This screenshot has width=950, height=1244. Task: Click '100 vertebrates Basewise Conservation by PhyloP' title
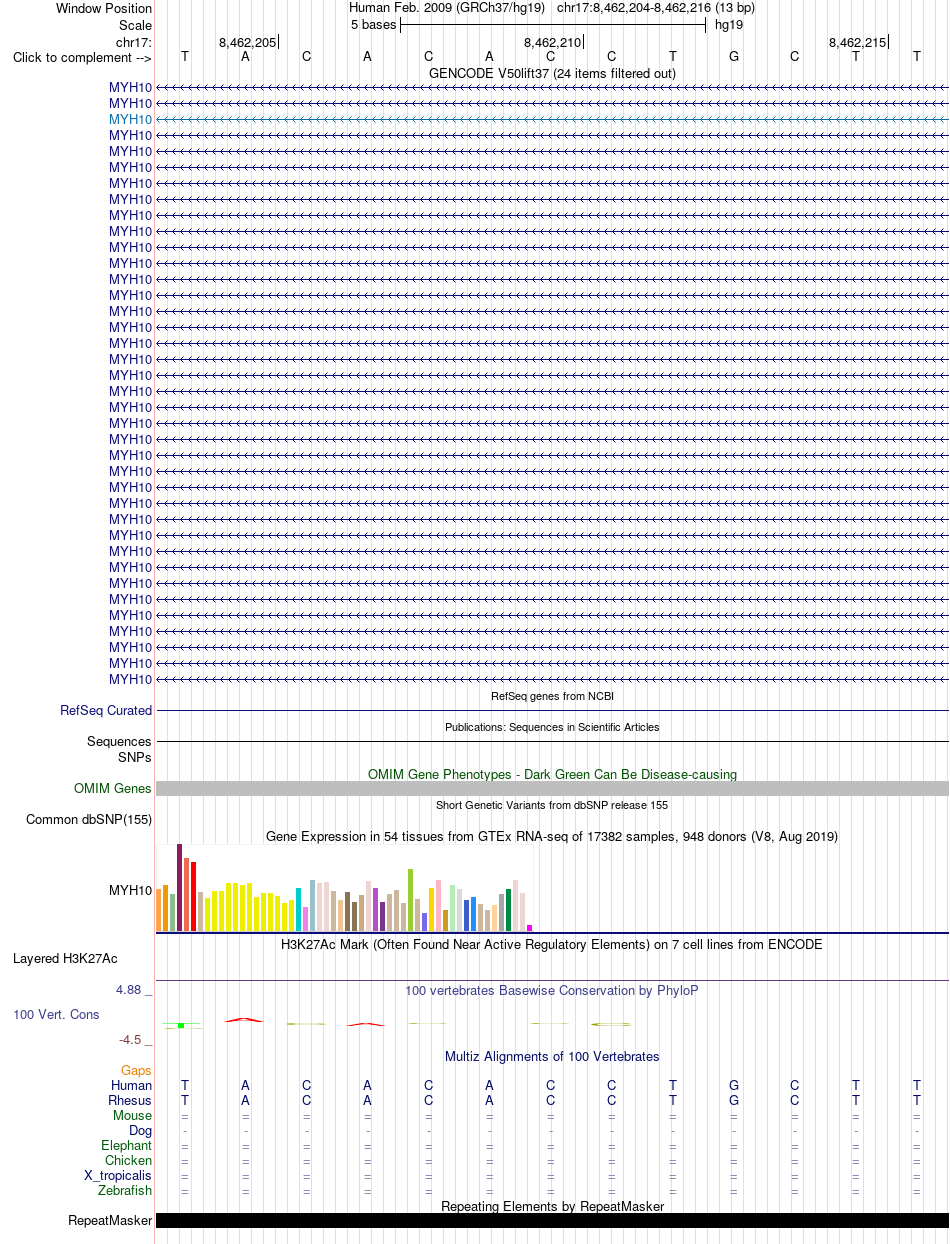click(x=552, y=990)
